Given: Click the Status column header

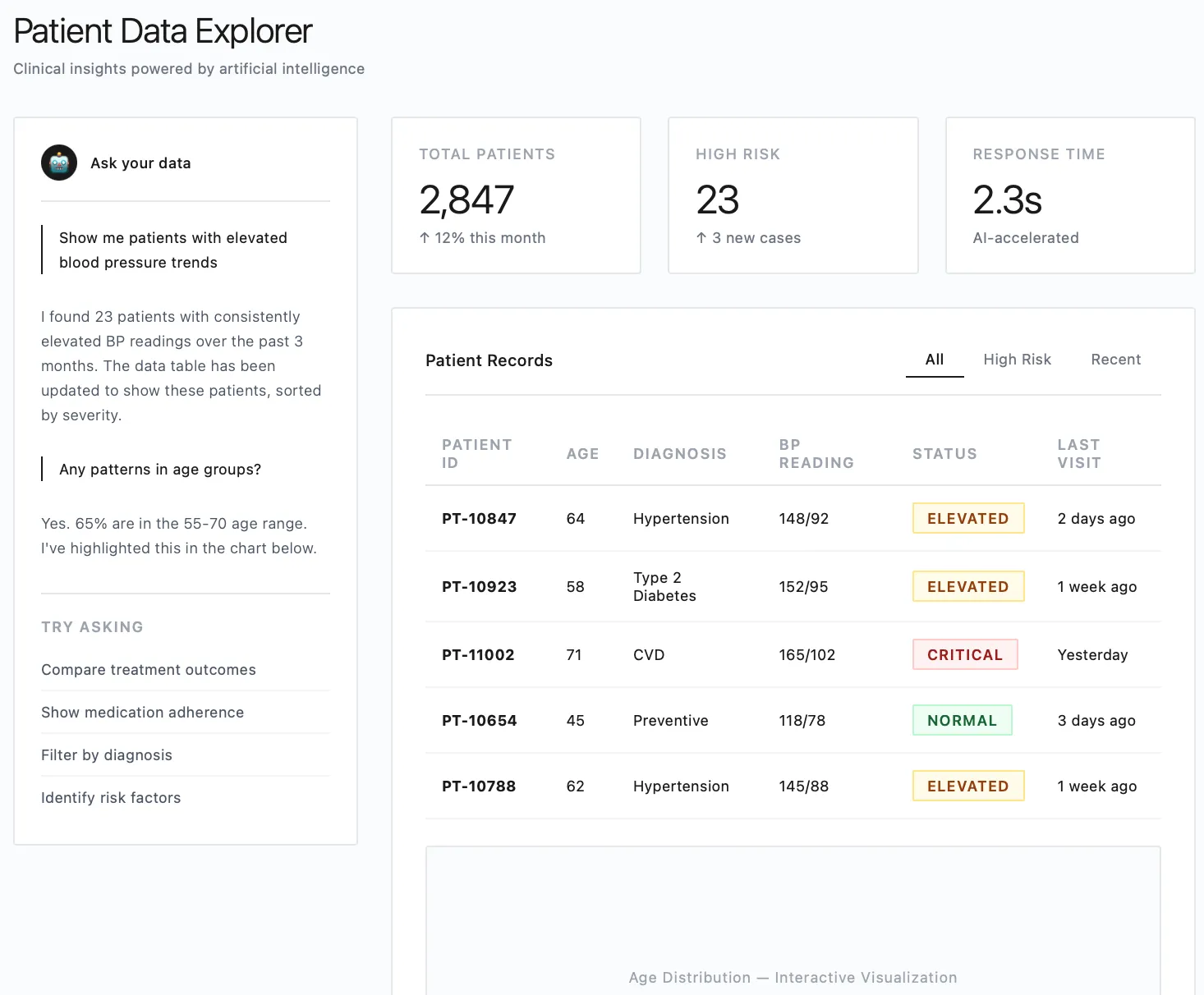Looking at the screenshot, I should [944, 454].
